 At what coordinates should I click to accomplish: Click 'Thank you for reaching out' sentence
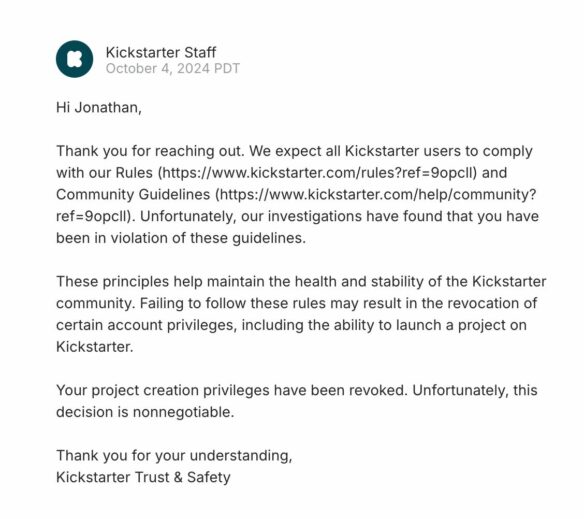(150, 151)
